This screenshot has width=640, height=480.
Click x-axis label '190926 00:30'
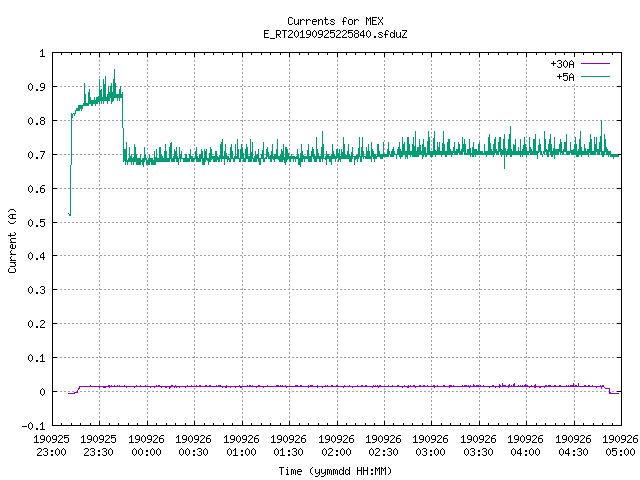(194, 446)
